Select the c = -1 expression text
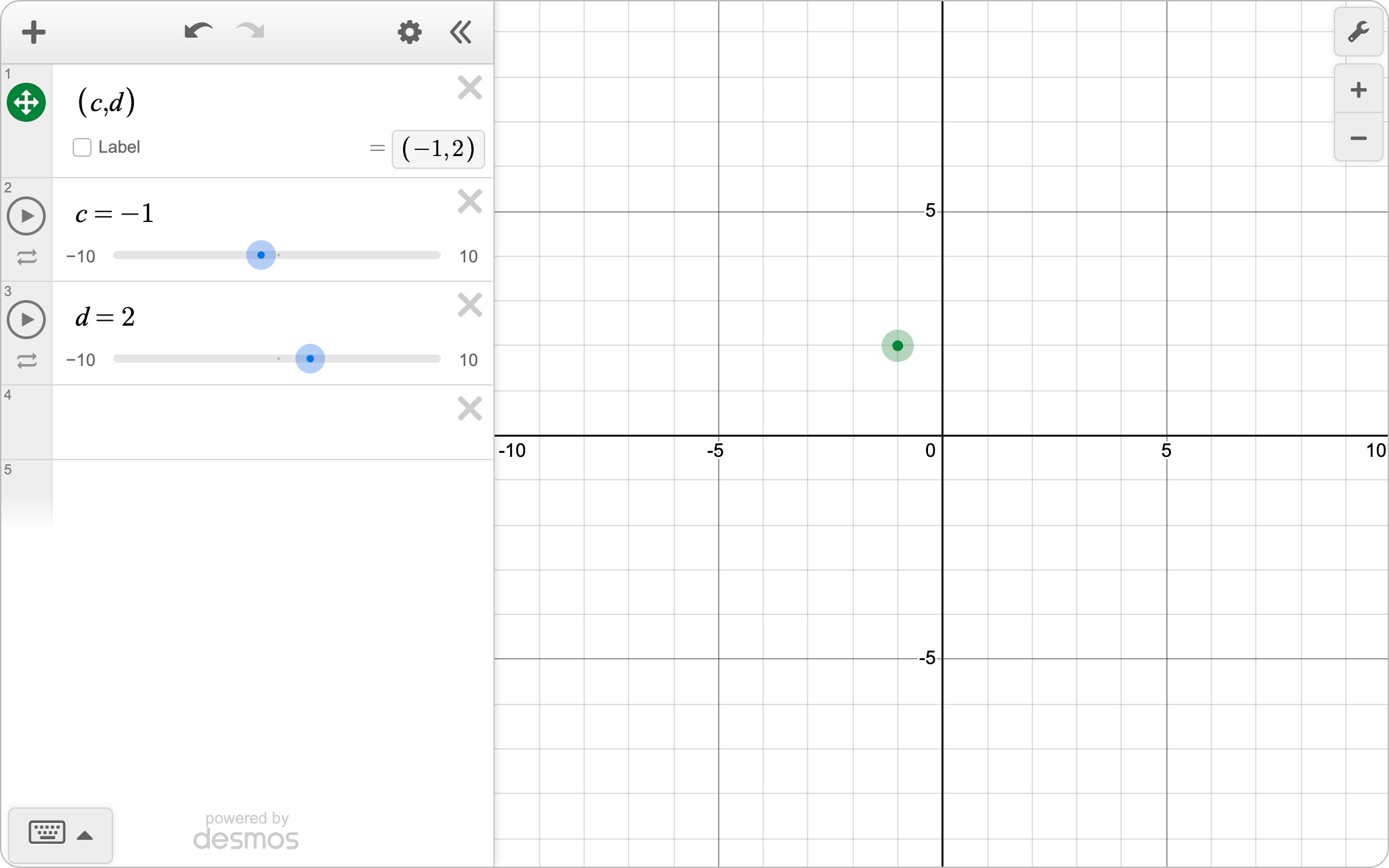This screenshot has width=1389, height=868. pyautogui.click(x=114, y=214)
